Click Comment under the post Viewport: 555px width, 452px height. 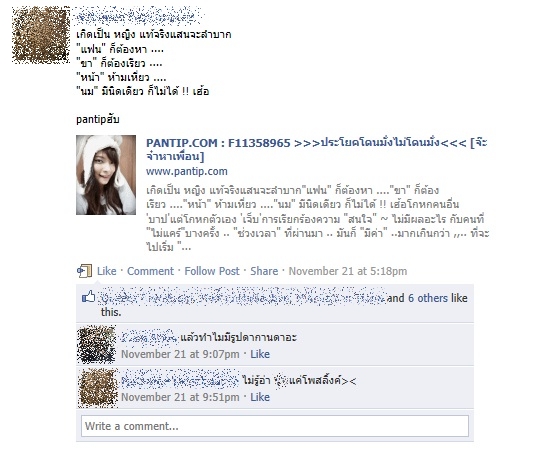[x=150, y=271]
